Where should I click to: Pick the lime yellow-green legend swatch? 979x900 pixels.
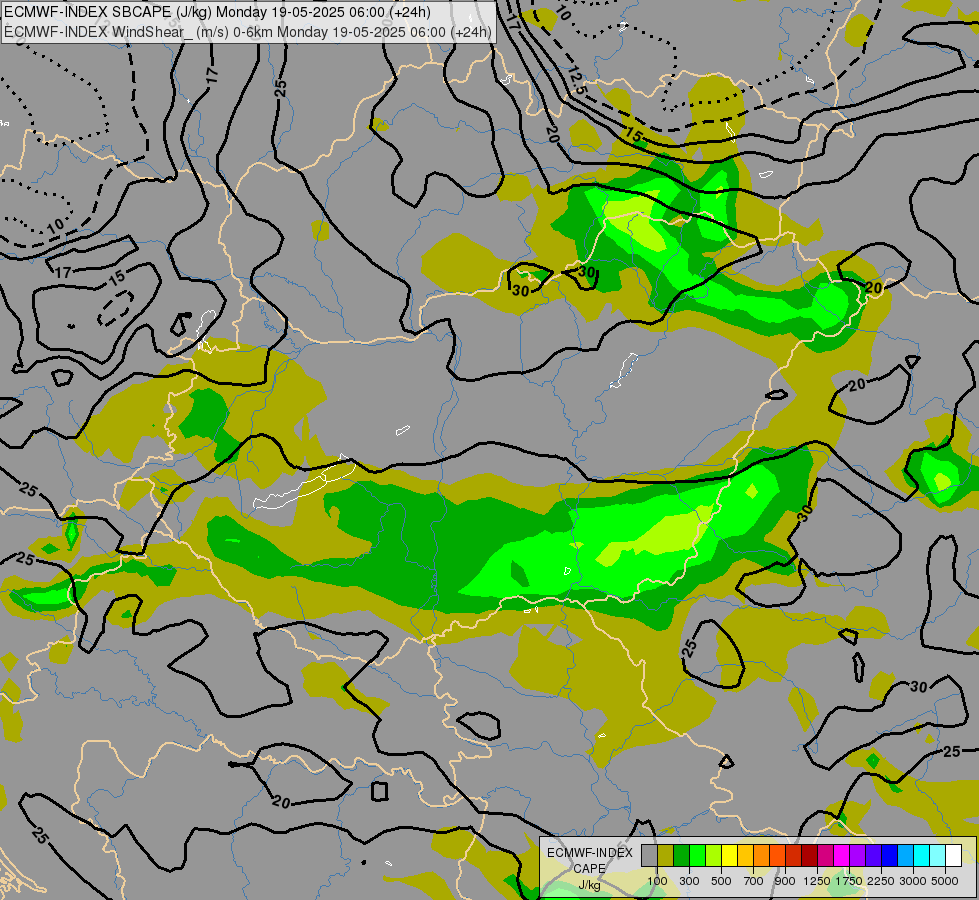click(x=714, y=856)
